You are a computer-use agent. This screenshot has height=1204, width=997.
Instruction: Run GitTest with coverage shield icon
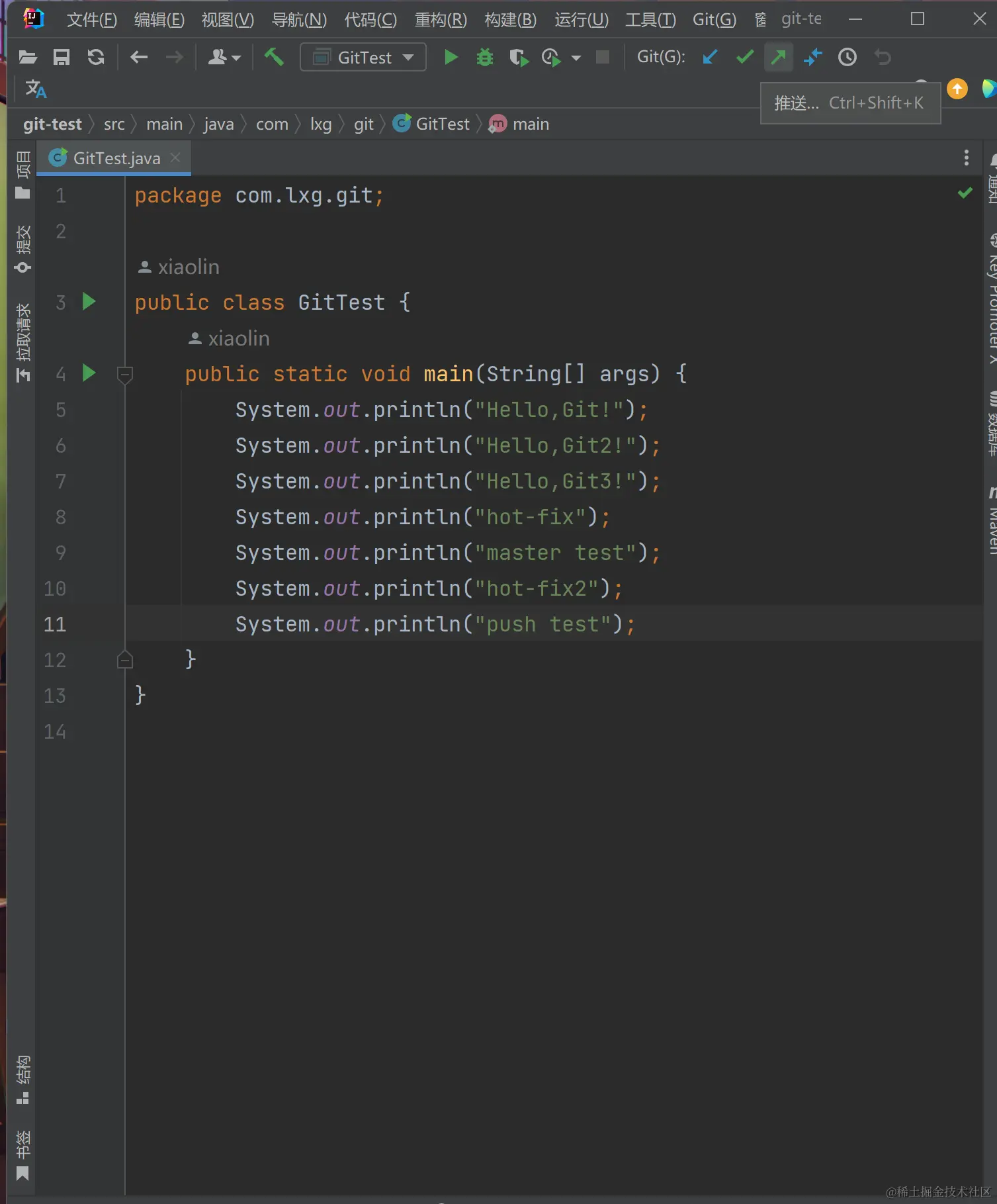(519, 58)
